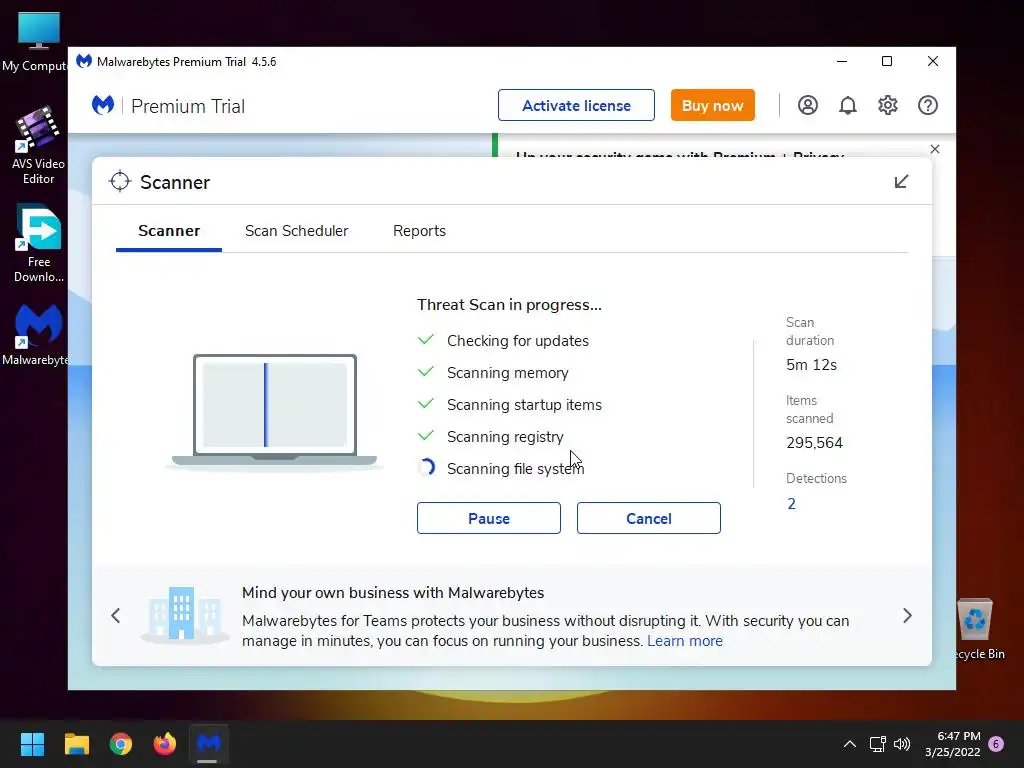Click the Scanning startup items entry
Image resolution: width=1024 pixels, height=768 pixels.
point(524,404)
